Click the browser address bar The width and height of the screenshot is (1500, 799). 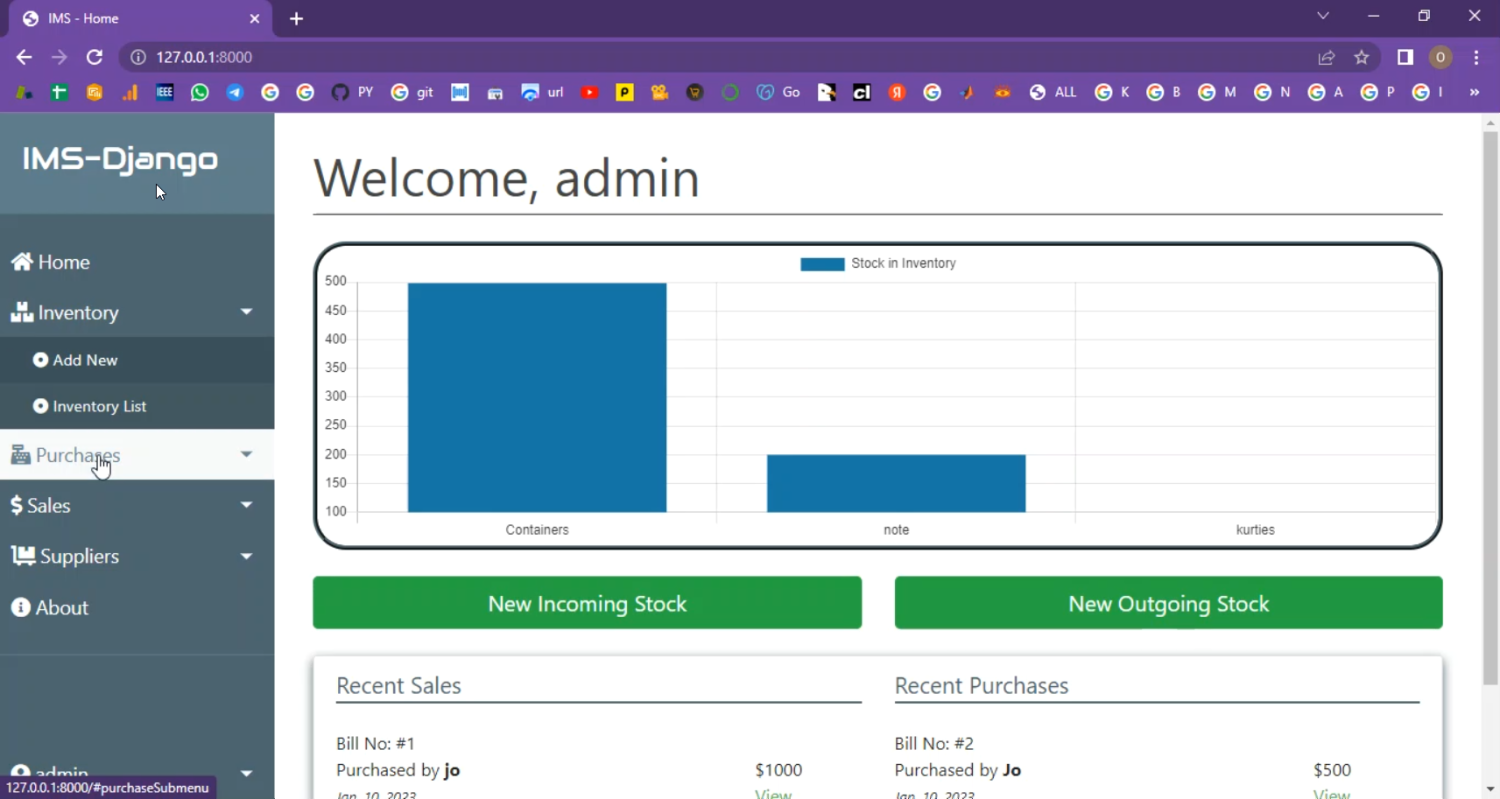pos(700,58)
